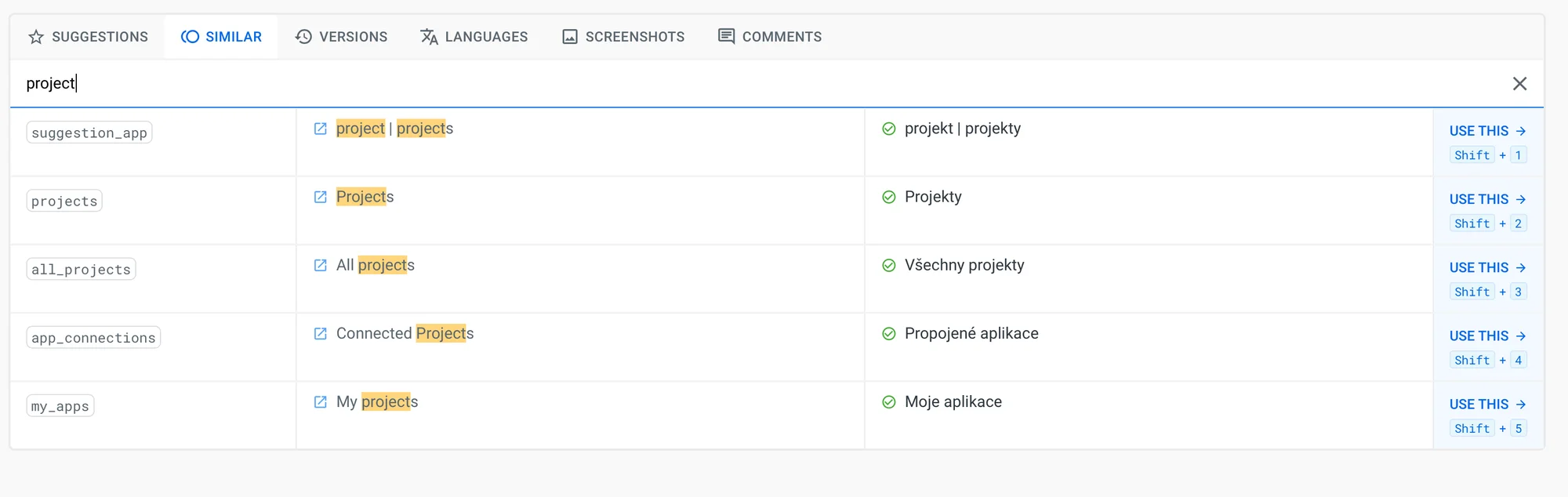Select the app_connections key label
Viewport: 1568px width, 497px height.
pyautogui.click(x=93, y=338)
